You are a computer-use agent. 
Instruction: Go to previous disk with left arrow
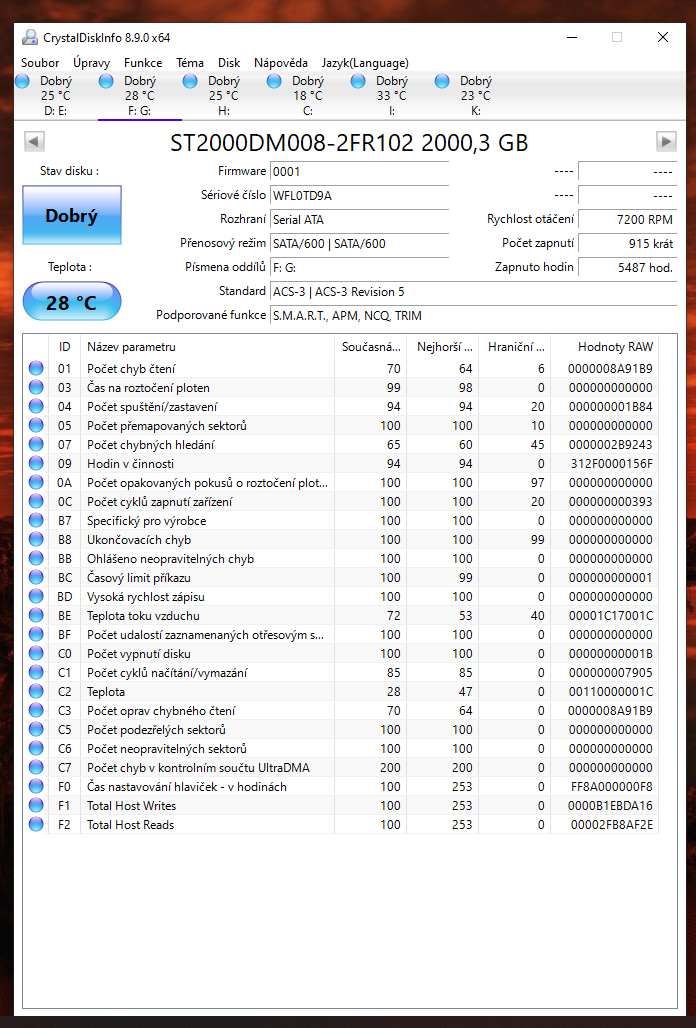click(x=34, y=141)
